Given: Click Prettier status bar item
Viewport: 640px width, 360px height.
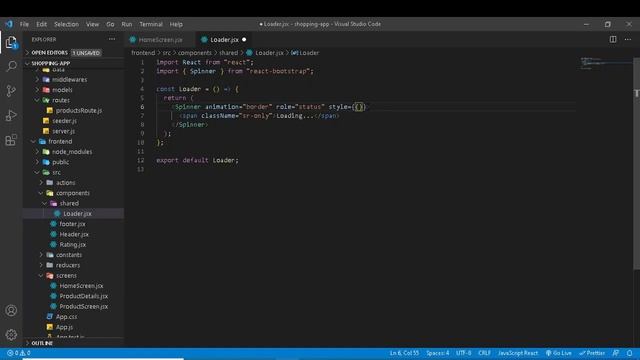Looking at the screenshot, I should click(x=592, y=353).
